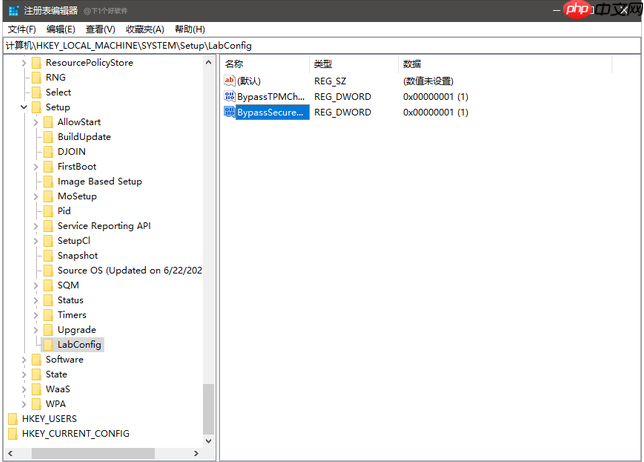Open the 编辑(E) menu
Viewport: 644px width, 462px height.
click(x=61, y=29)
